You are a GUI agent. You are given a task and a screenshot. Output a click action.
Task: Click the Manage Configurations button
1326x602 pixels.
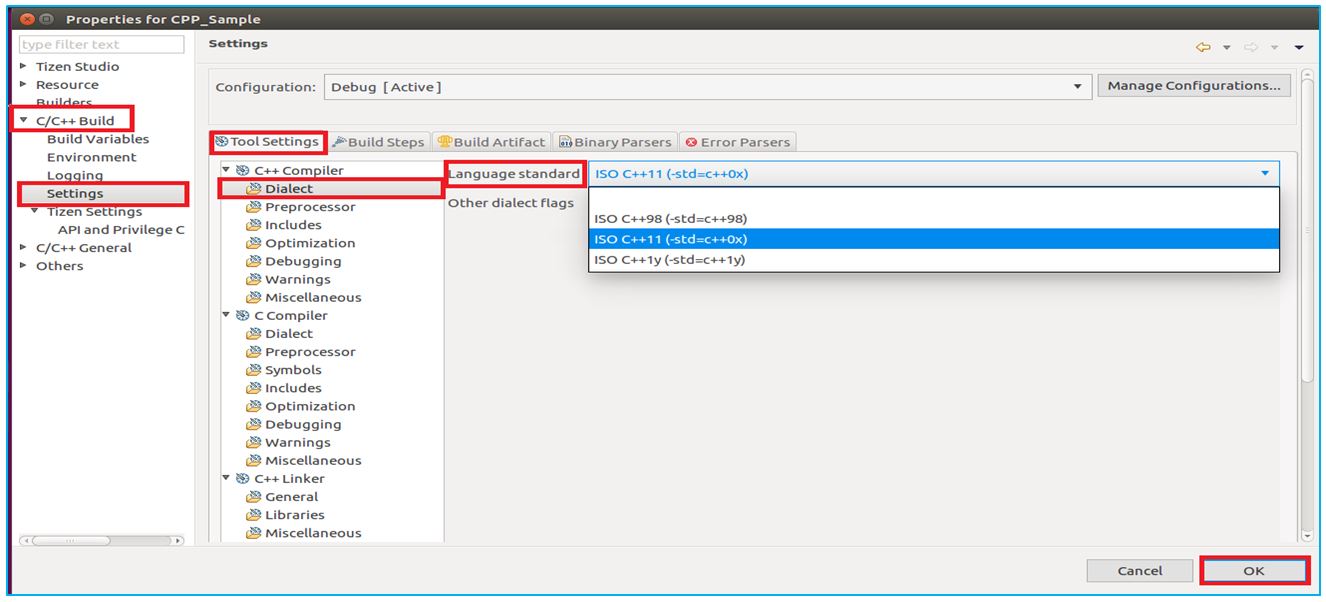(x=1193, y=86)
